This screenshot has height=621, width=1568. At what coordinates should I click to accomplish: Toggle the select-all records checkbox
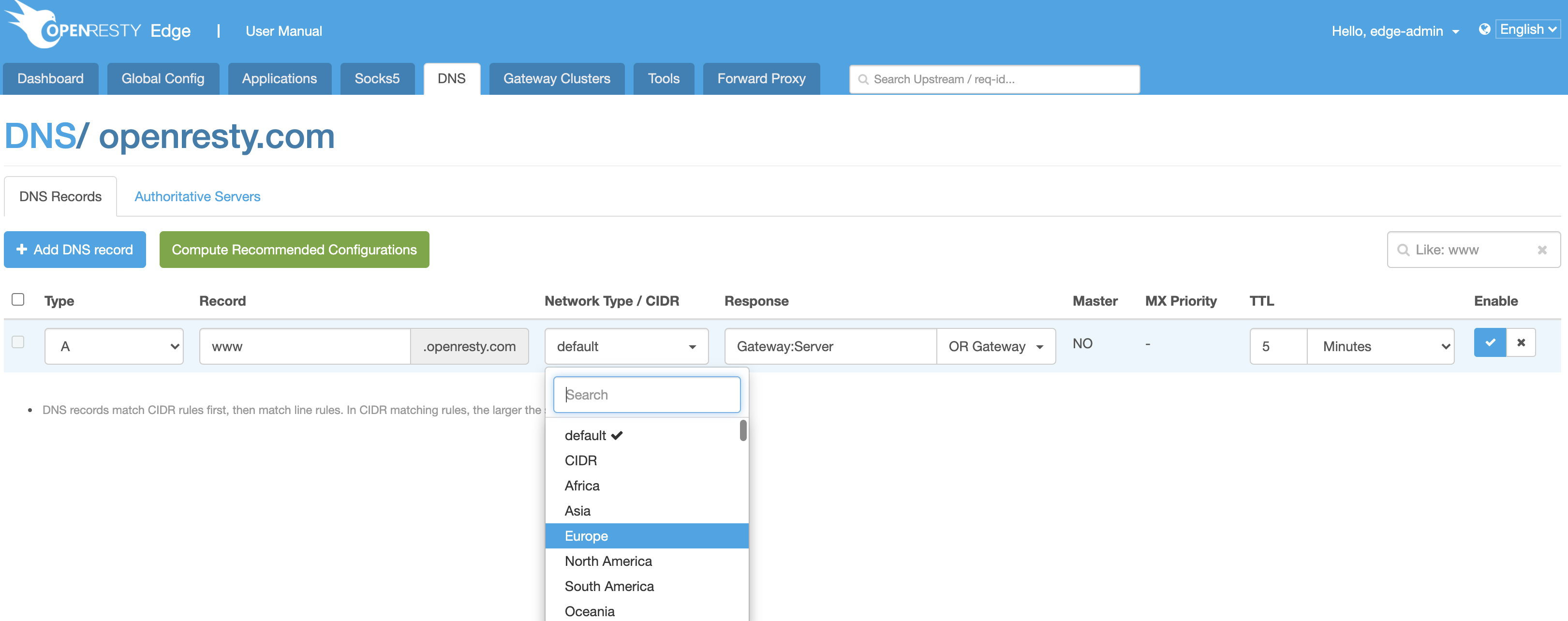pos(18,299)
